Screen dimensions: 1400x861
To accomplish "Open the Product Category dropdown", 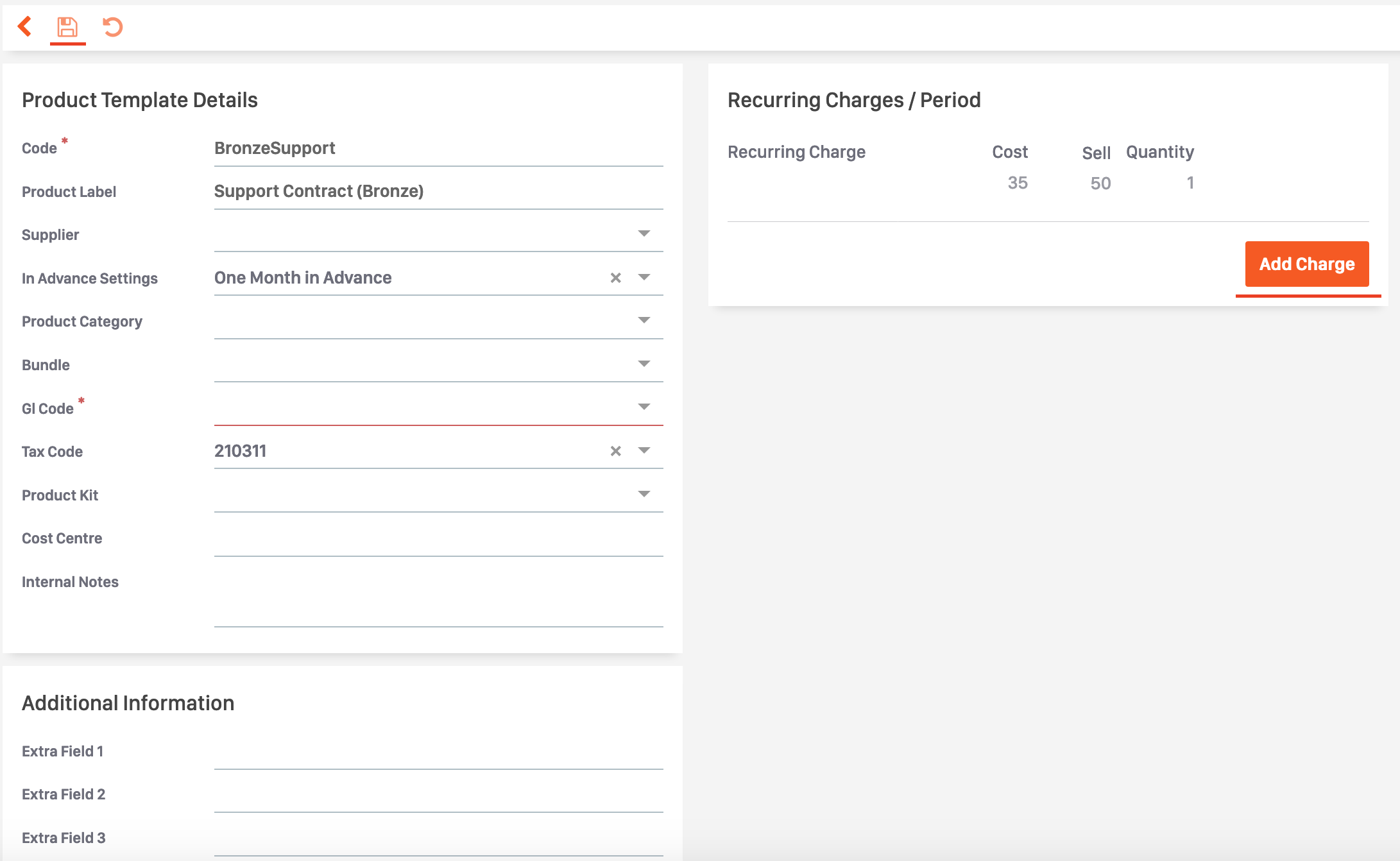I will pos(644,320).
